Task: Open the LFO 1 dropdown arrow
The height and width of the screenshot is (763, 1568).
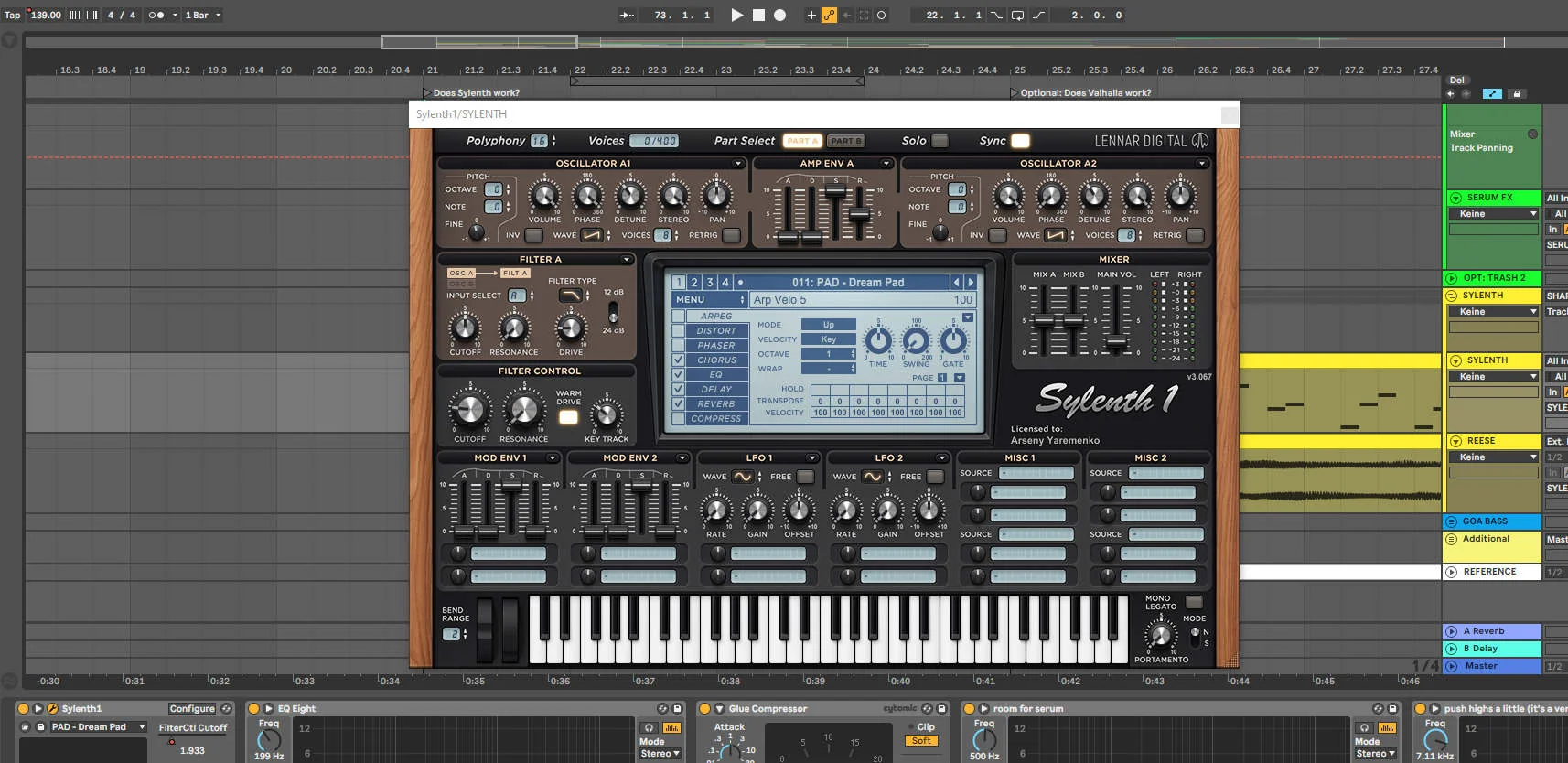Action: tap(811, 458)
